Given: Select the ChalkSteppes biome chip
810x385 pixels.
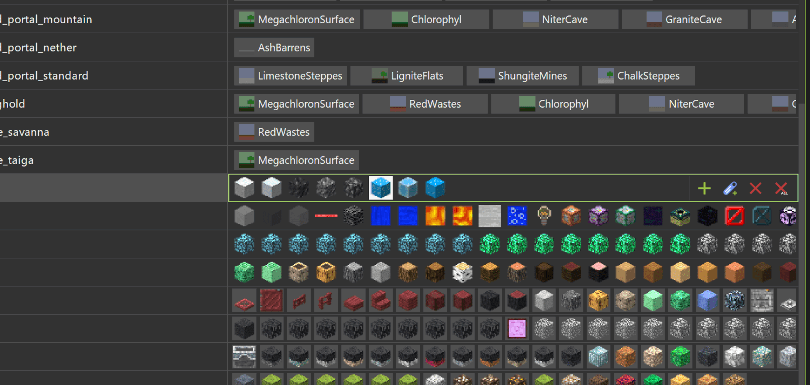Looking at the screenshot, I should (638, 76).
